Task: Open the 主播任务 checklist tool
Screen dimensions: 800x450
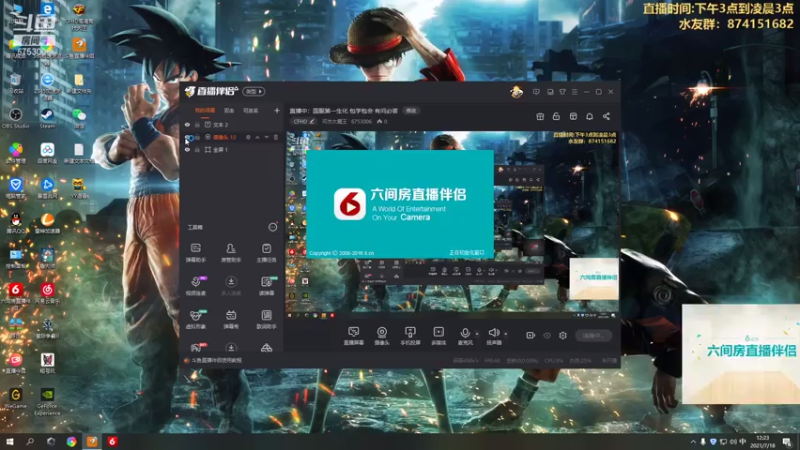Action: pos(266,253)
